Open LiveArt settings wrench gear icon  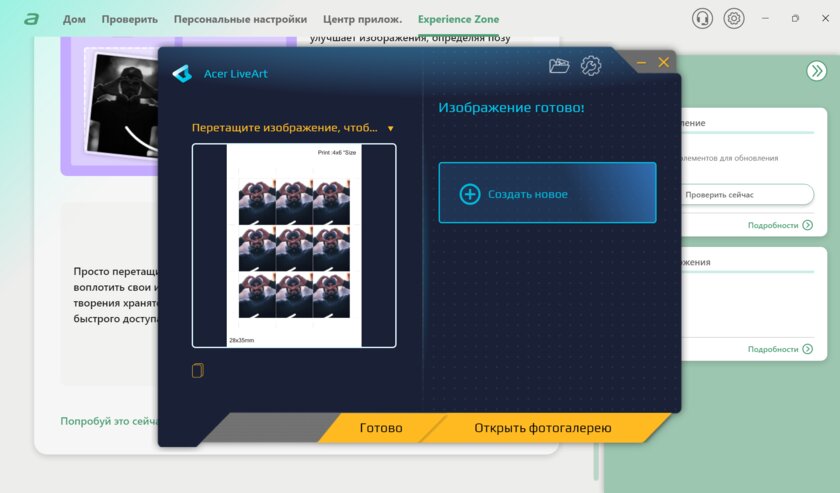(x=591, y=66)
